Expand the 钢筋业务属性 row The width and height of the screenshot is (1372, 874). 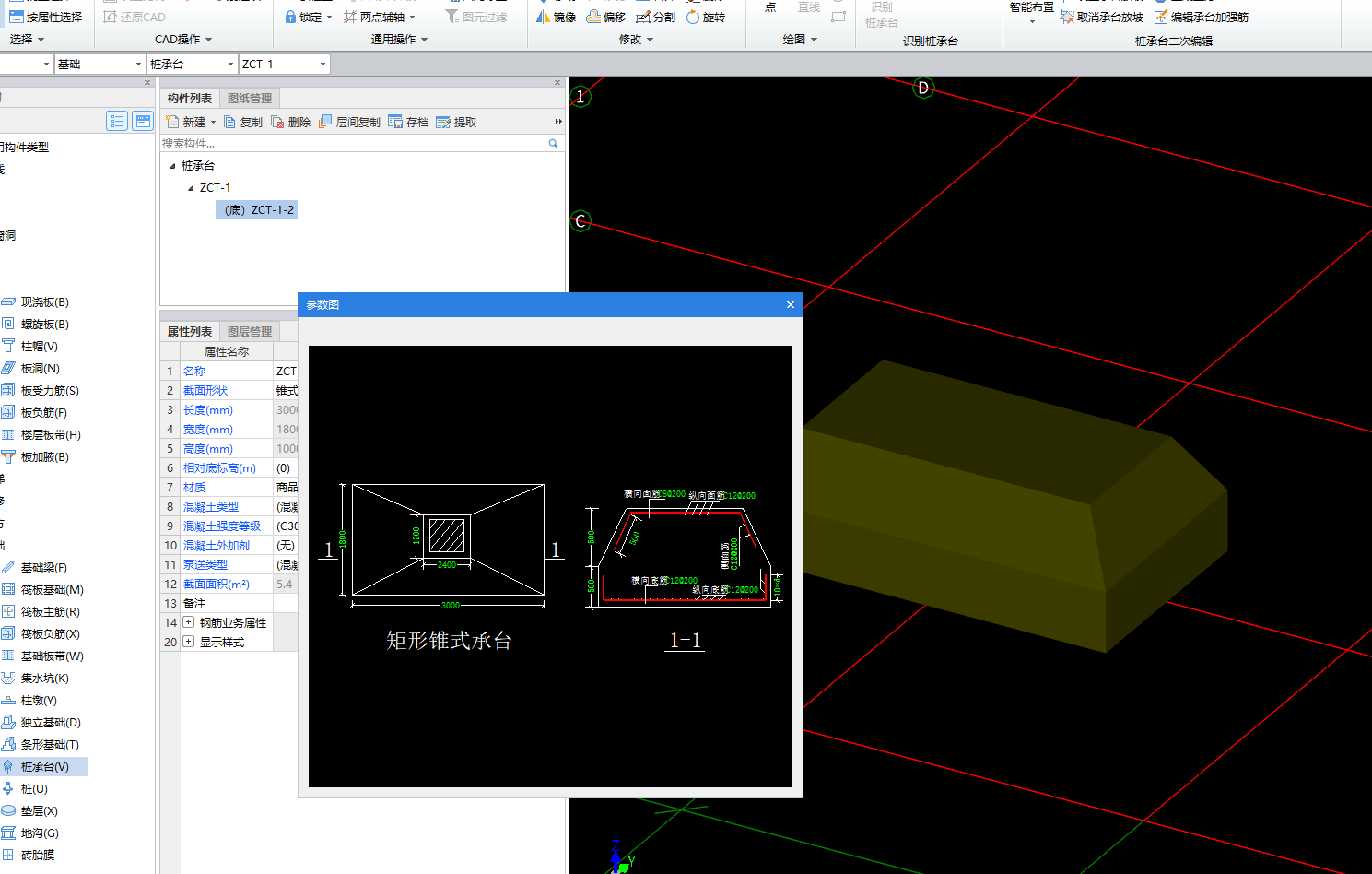tap(189, 622)
